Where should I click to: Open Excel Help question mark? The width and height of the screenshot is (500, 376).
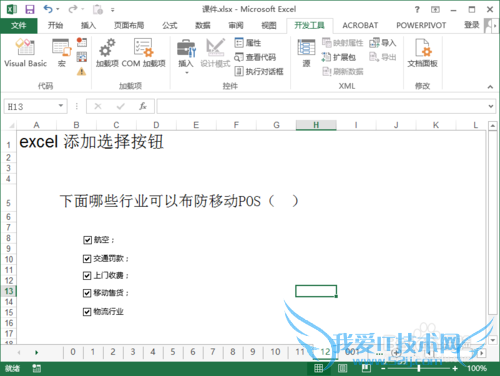point(417,9)
